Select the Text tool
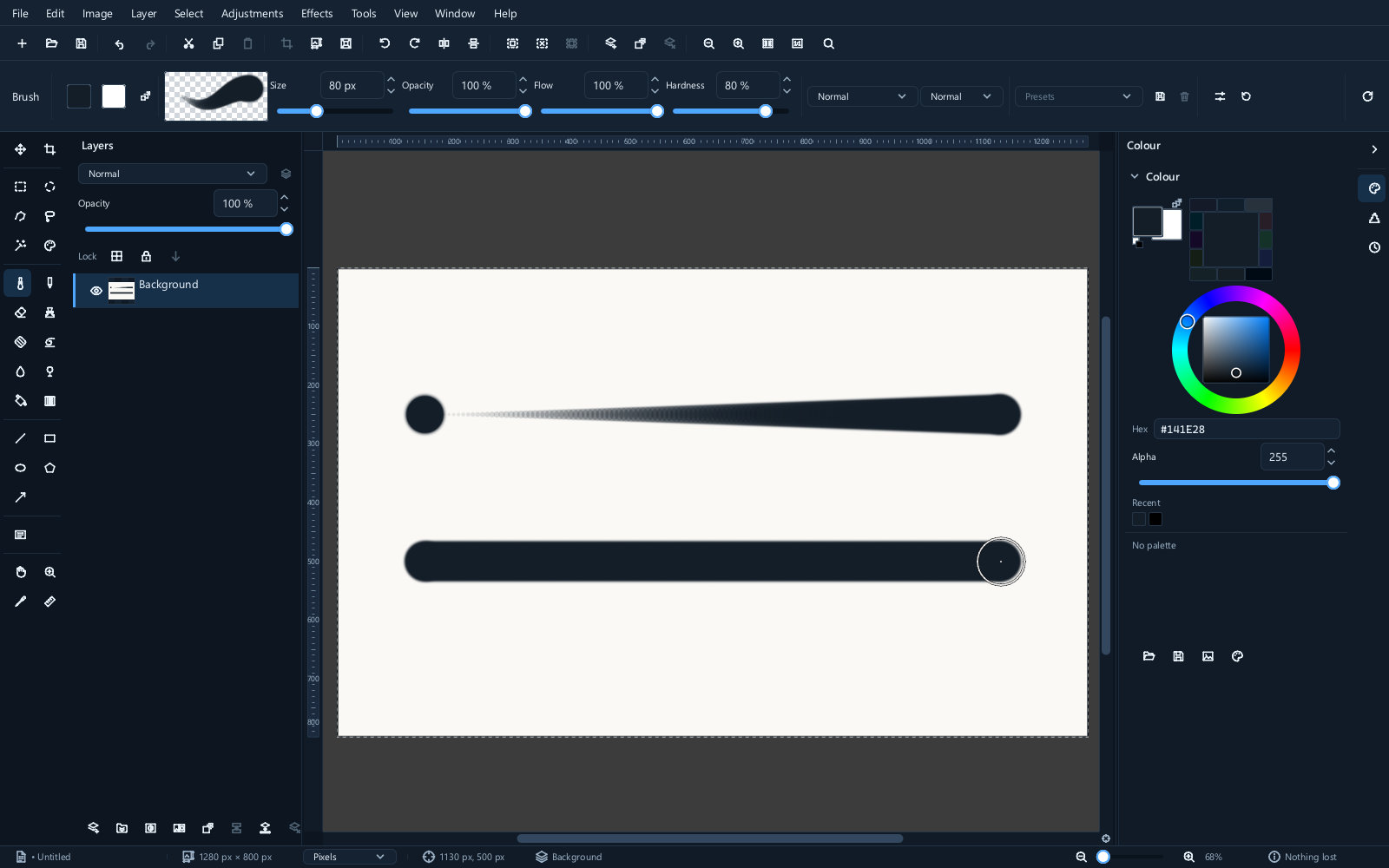 coord(20,535)
